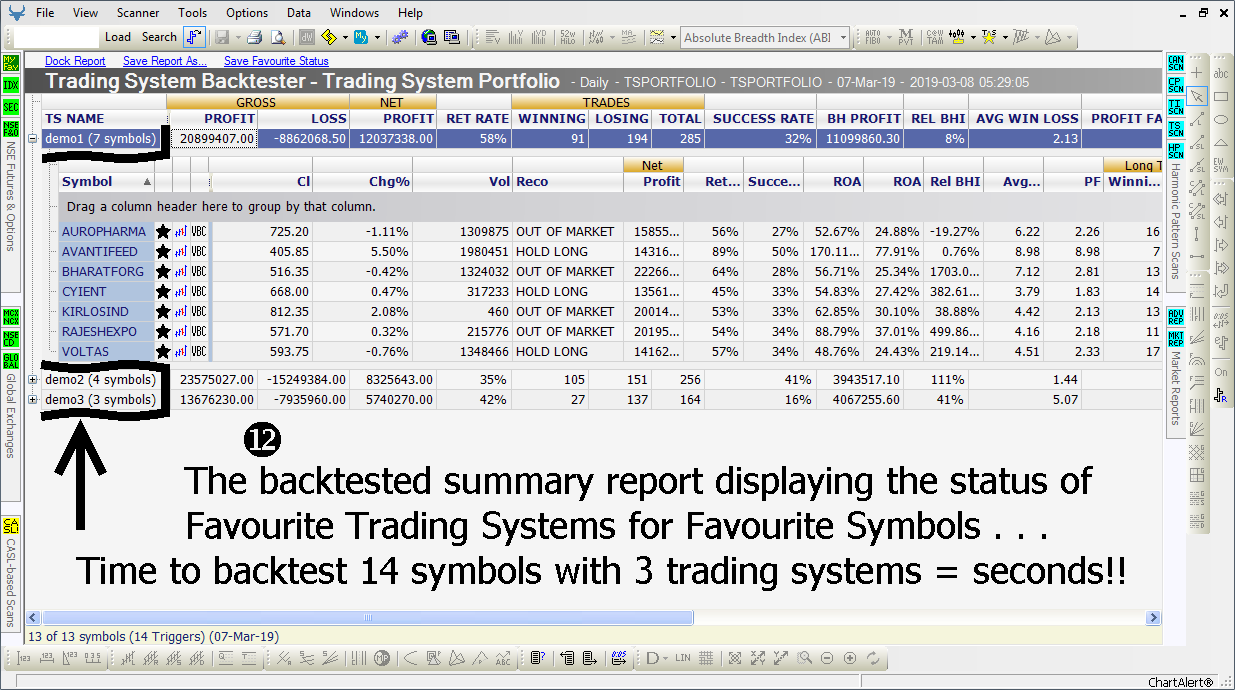Viewport: 1235px width, 690px height.
Task: Expand the demo2 (4 symbols) row
Action: [33, 380]
